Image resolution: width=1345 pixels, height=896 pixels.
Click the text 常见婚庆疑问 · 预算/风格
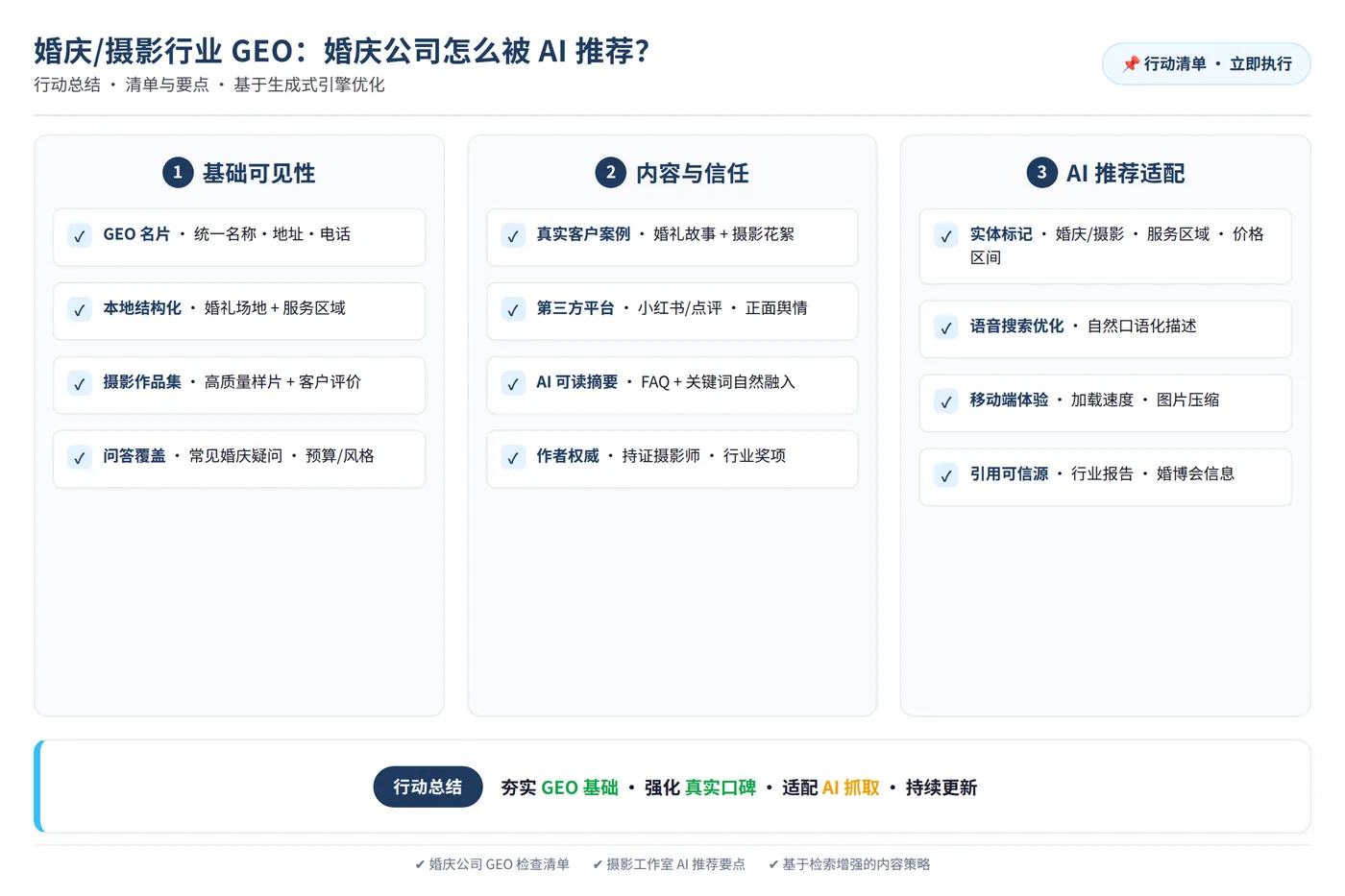pos(281,456)
